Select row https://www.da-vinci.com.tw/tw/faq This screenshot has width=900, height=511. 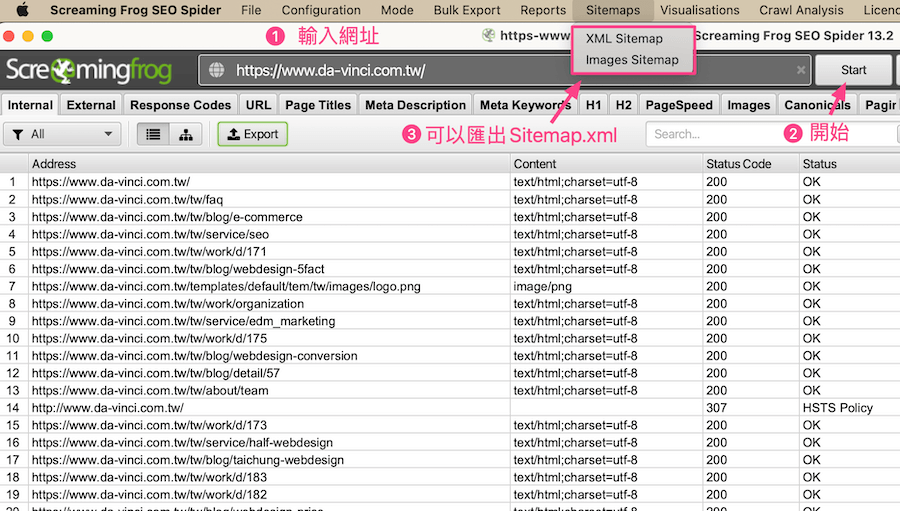(450, 199)
